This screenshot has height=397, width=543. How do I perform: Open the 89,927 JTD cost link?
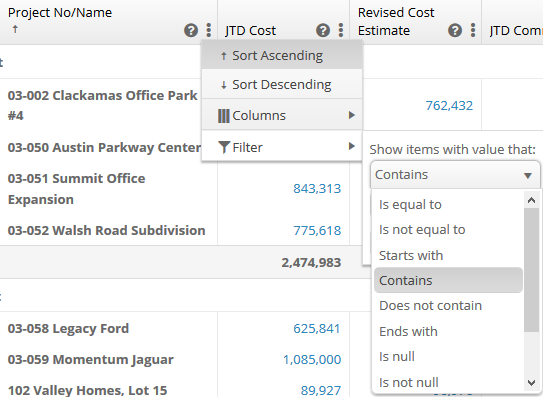(x=321, y=390)
